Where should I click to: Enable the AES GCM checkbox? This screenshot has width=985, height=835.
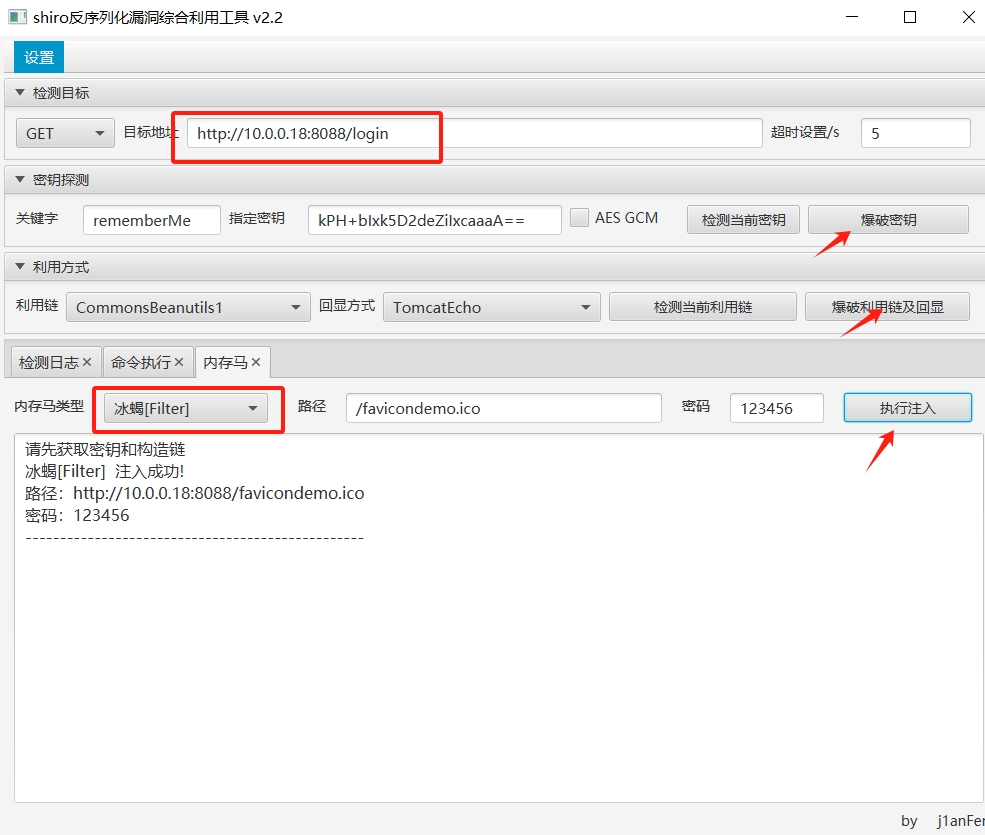coord(579,218)
